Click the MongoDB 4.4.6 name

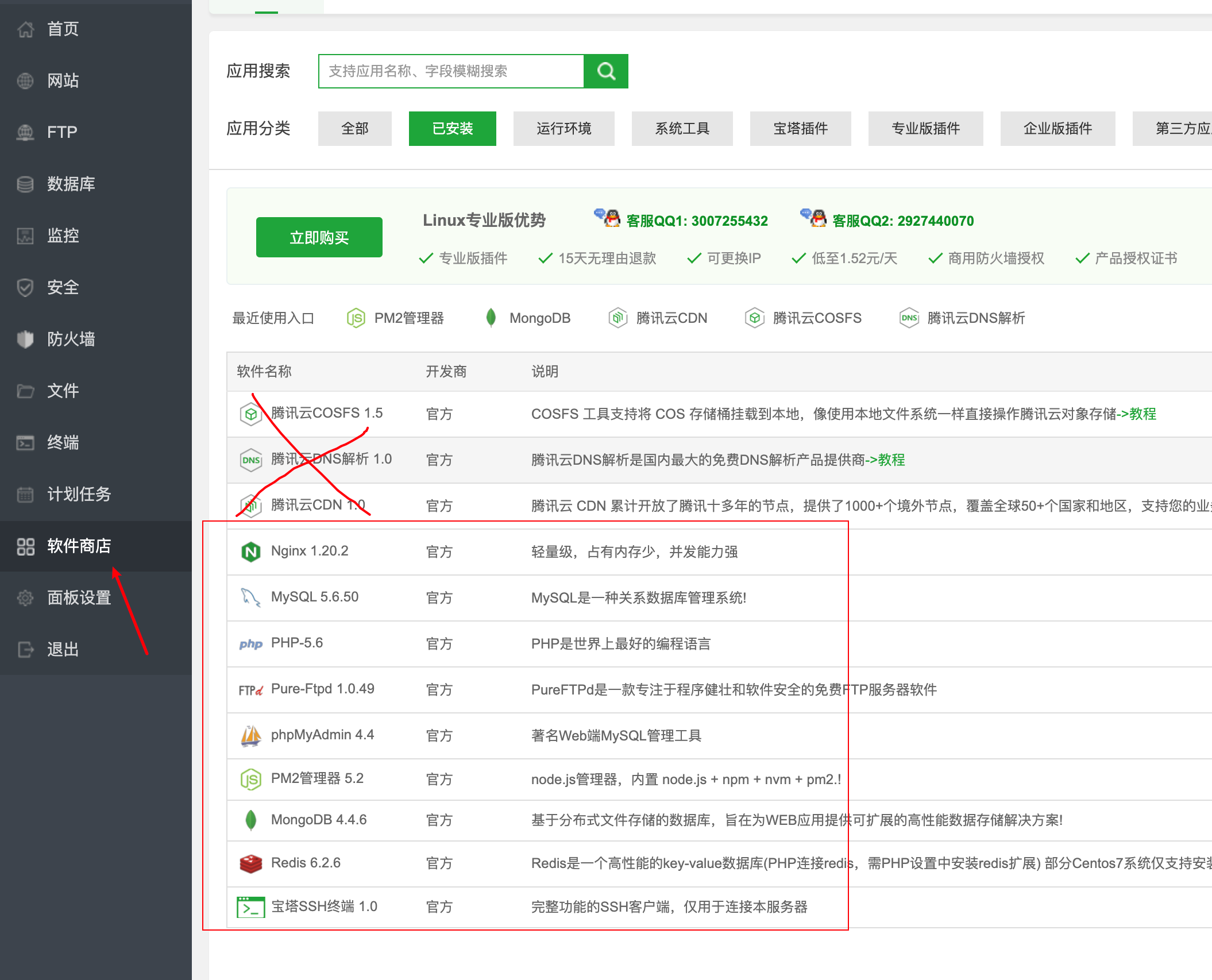coord(319,820)
